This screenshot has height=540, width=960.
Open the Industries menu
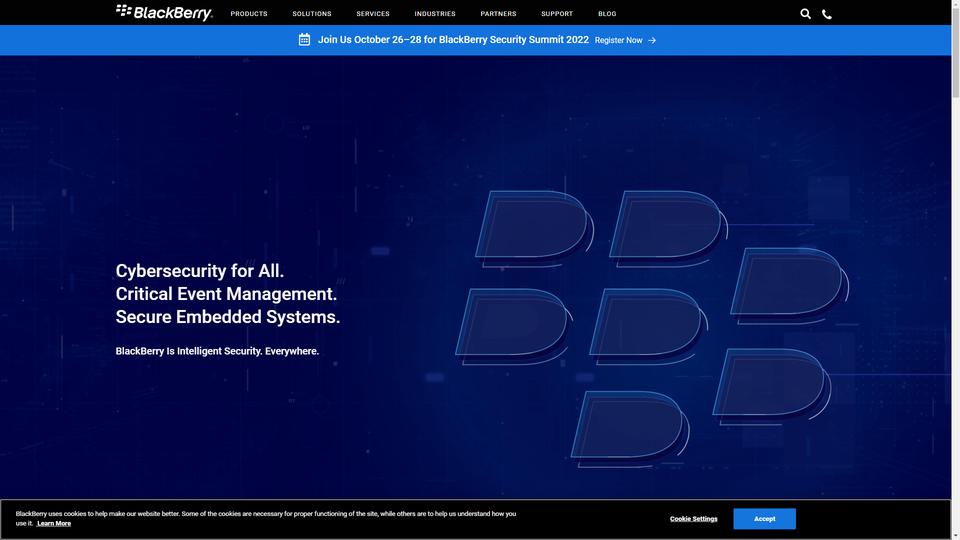coord(435,13)
